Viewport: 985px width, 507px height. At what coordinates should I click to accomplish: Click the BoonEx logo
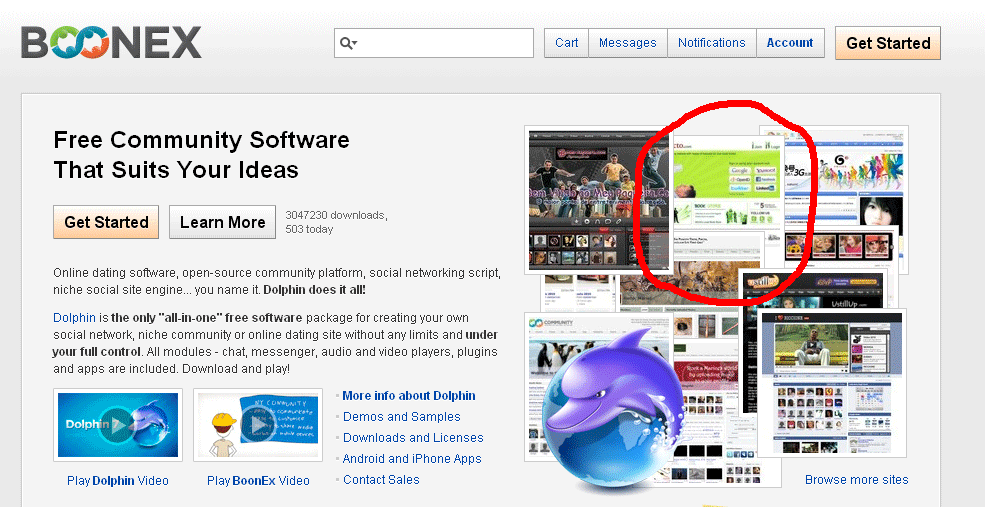tap(111, 42)
